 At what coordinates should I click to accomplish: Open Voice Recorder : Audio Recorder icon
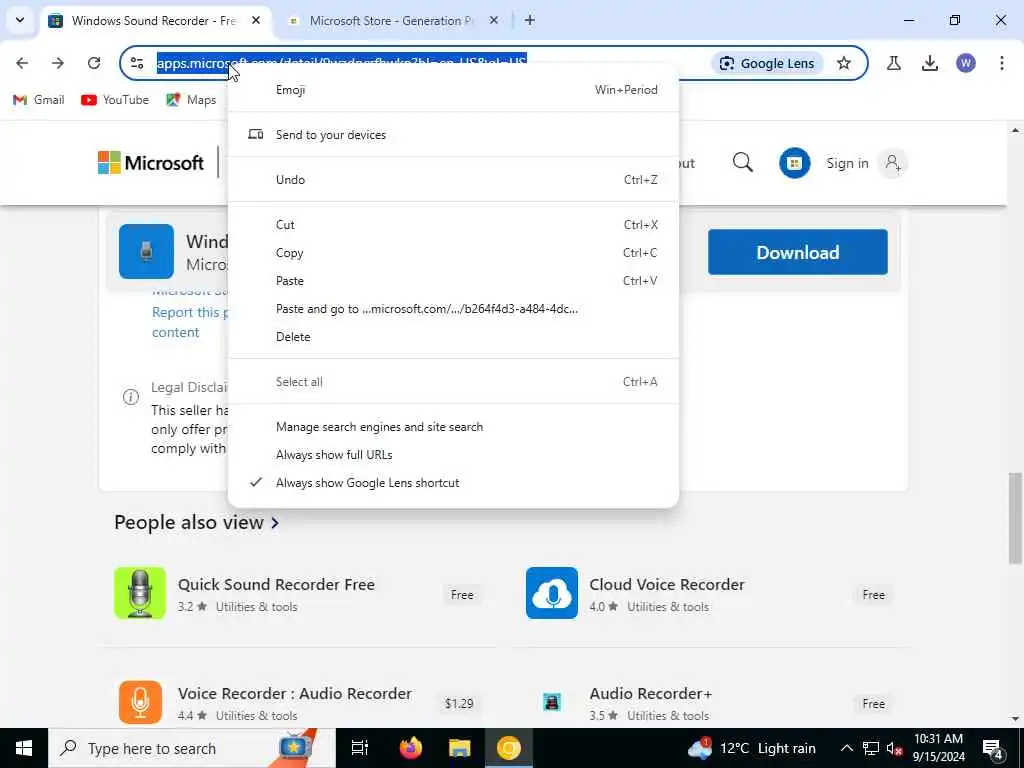(140, 702)
